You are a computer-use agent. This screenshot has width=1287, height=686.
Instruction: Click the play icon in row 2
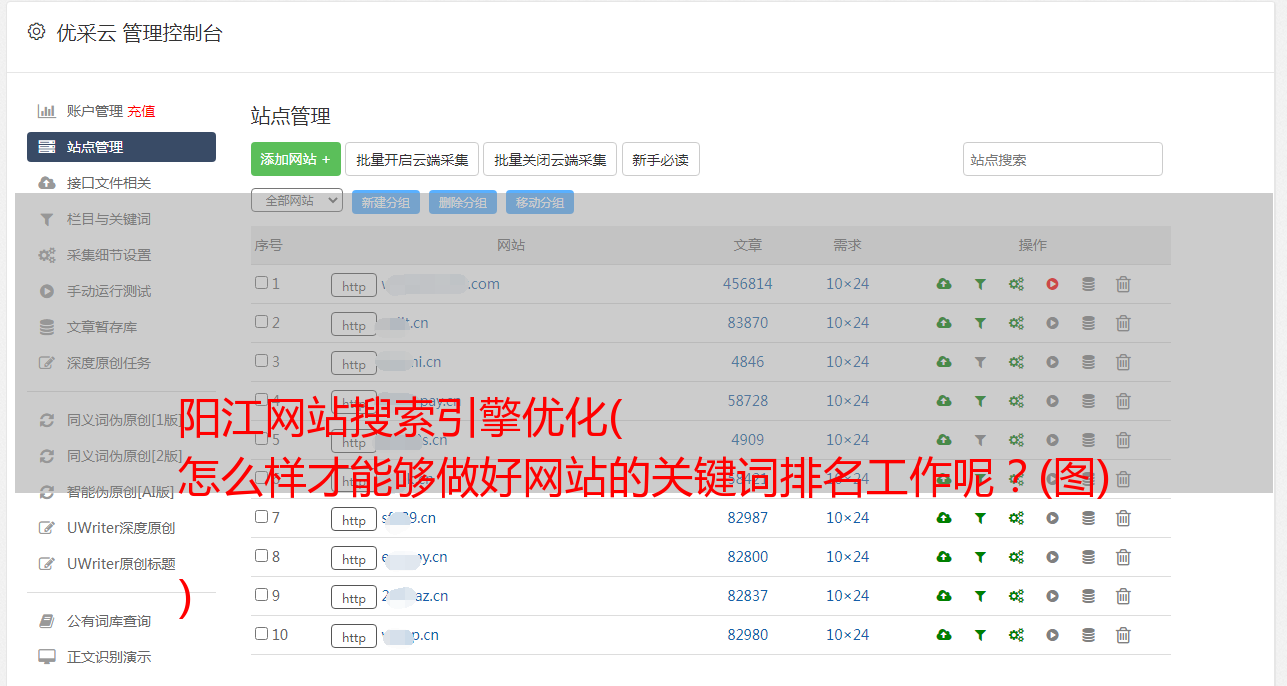coord(1052,323)
